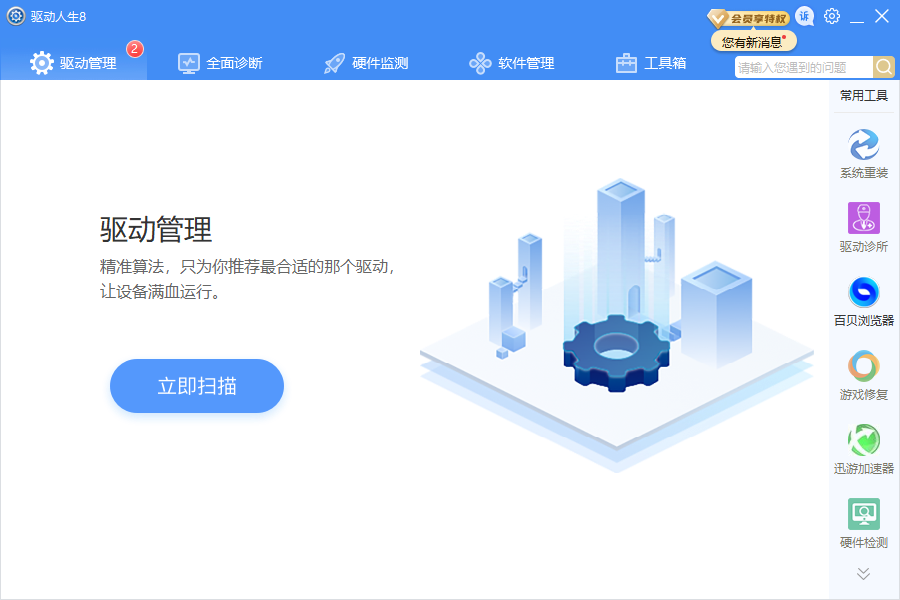The height and width of the screenshot is (600, 900).
Task: Click the 立即扫描 button
Action: coord(197,386)
